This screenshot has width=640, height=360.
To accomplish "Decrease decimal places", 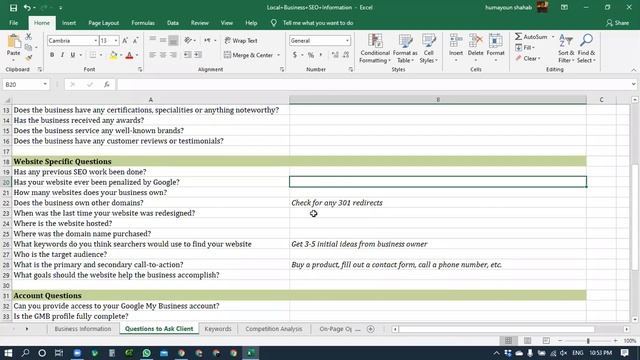I will [346, 55].
